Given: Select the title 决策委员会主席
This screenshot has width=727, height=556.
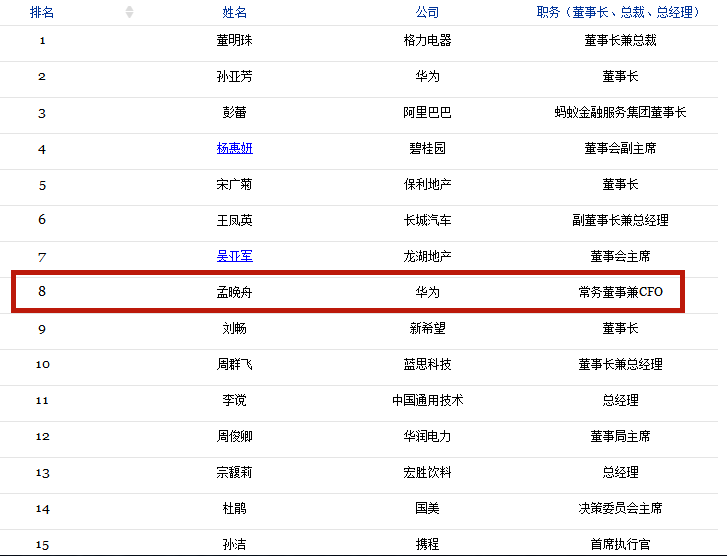Looking at the screenshot, I should (x=620, y=509).
